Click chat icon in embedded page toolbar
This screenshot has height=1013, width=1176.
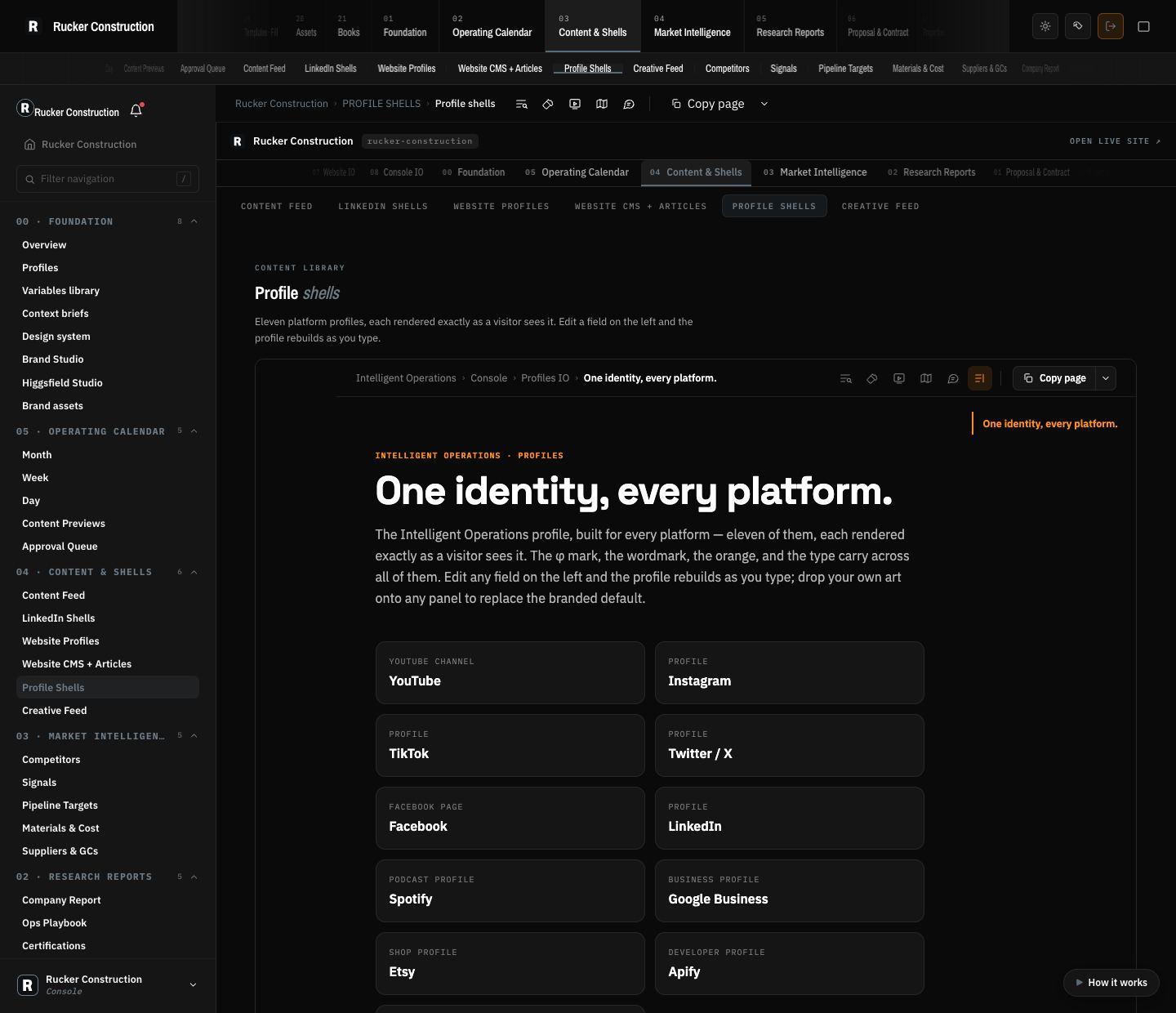point(953,378)
